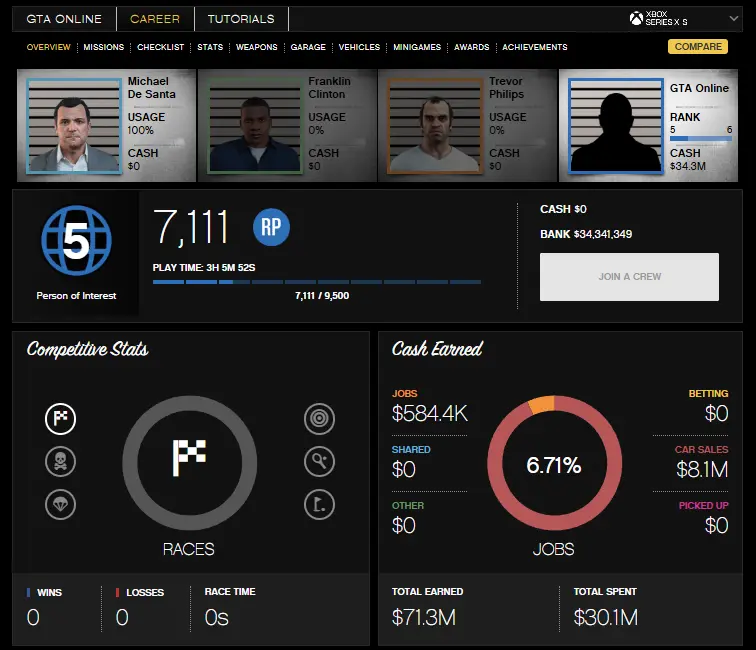Open the Tutorials tab
Screen dimensions: 756x650
pos(240,19)
